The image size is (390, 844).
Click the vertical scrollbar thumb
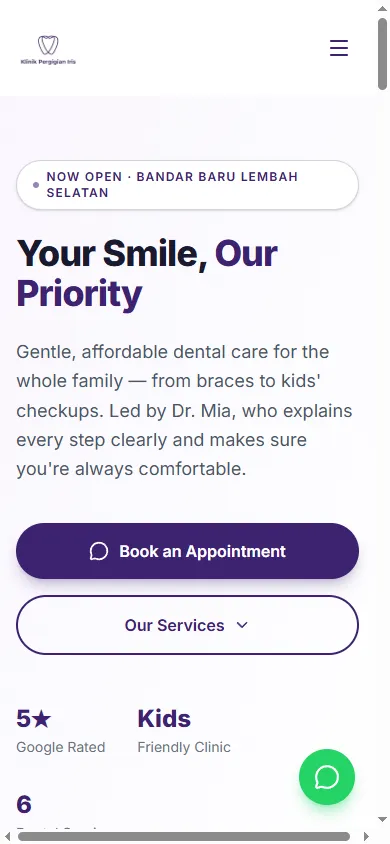coord(382,53)
